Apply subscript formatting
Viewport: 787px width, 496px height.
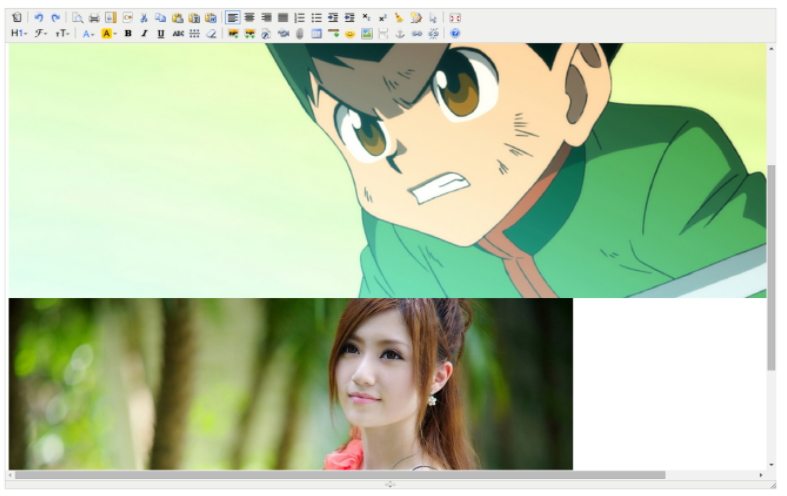[366, 18]
